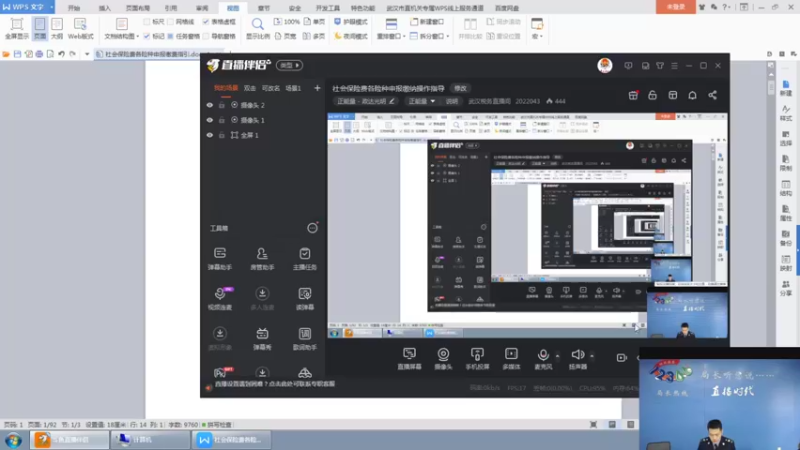This screenshot has width=800, height=450.
Task: Expand microphone options arrow
Action: (557, 356)
